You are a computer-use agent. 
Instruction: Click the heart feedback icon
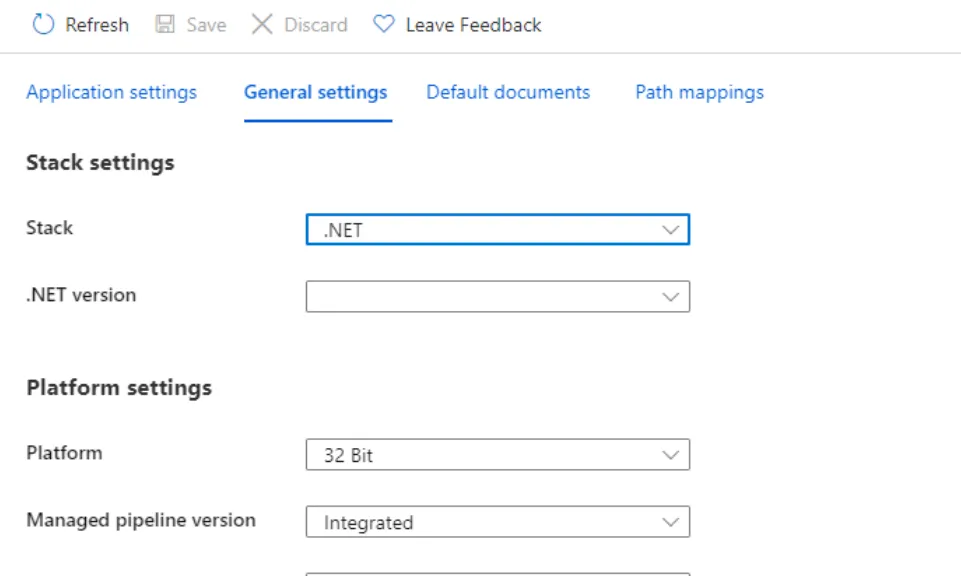coord(384,25)
